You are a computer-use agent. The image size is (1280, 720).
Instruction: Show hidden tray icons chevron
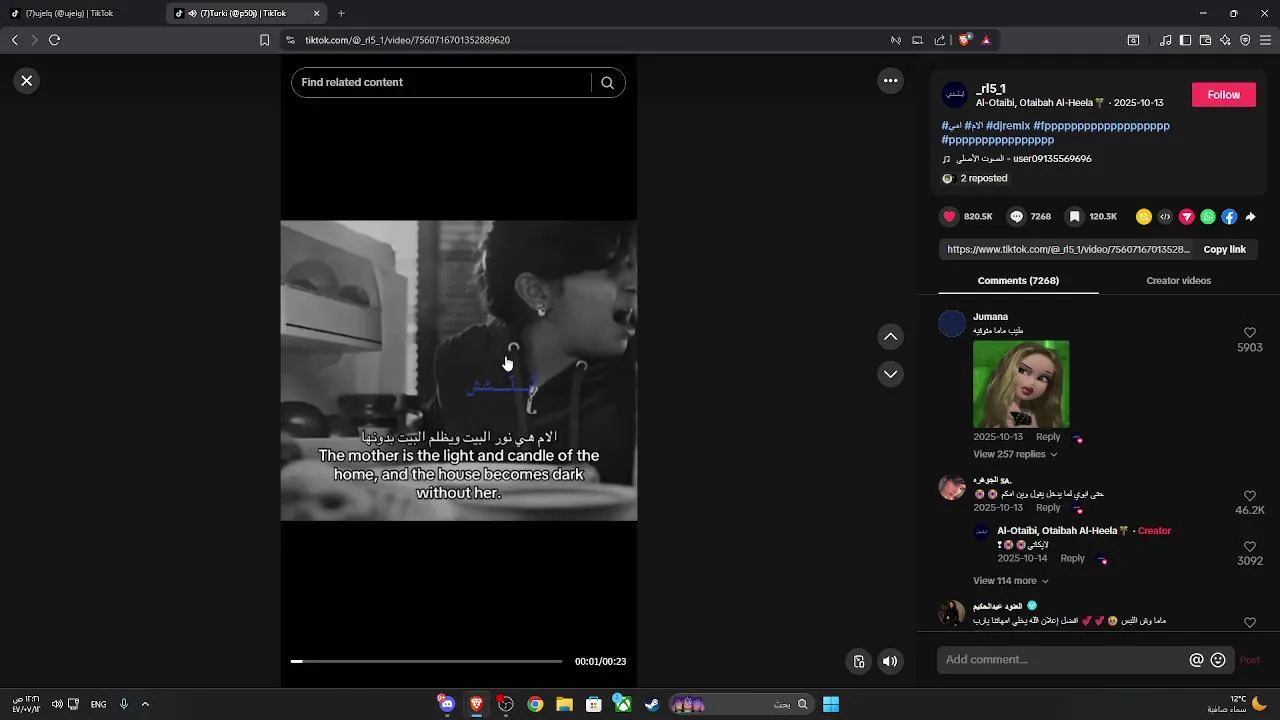(x=145, y=704)
